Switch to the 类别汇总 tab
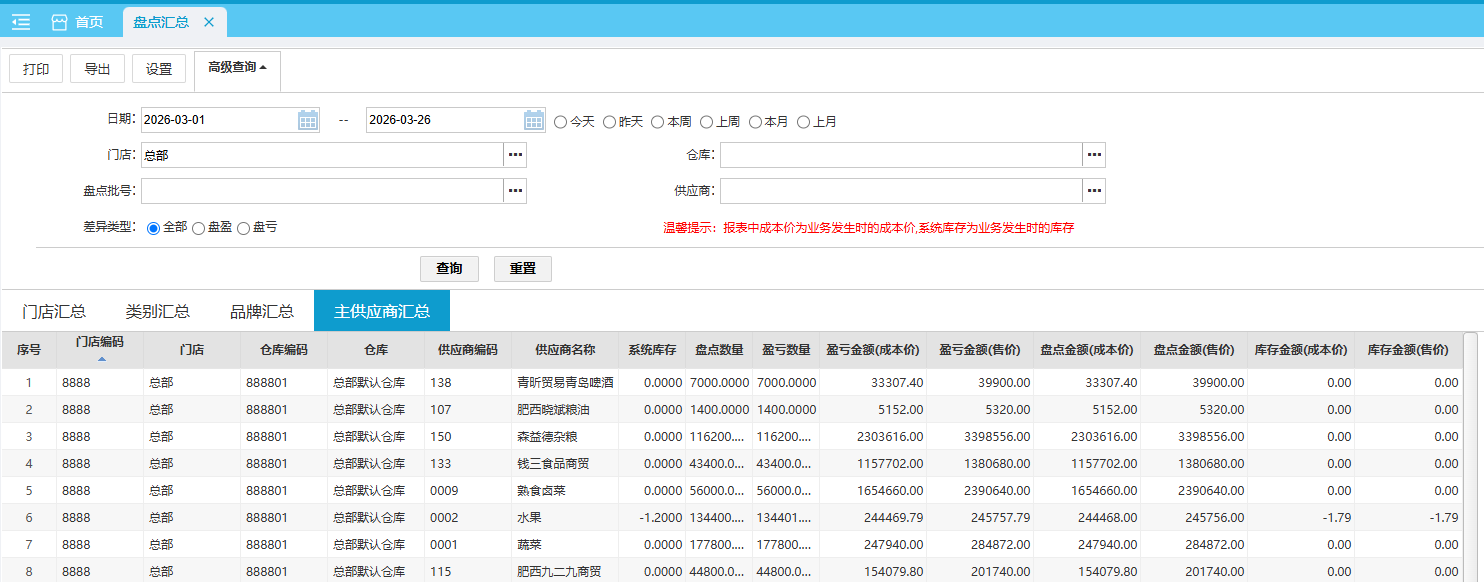The height and width of the screenshot is (582, 1484). pyautogui.click(x=158, y=311)
